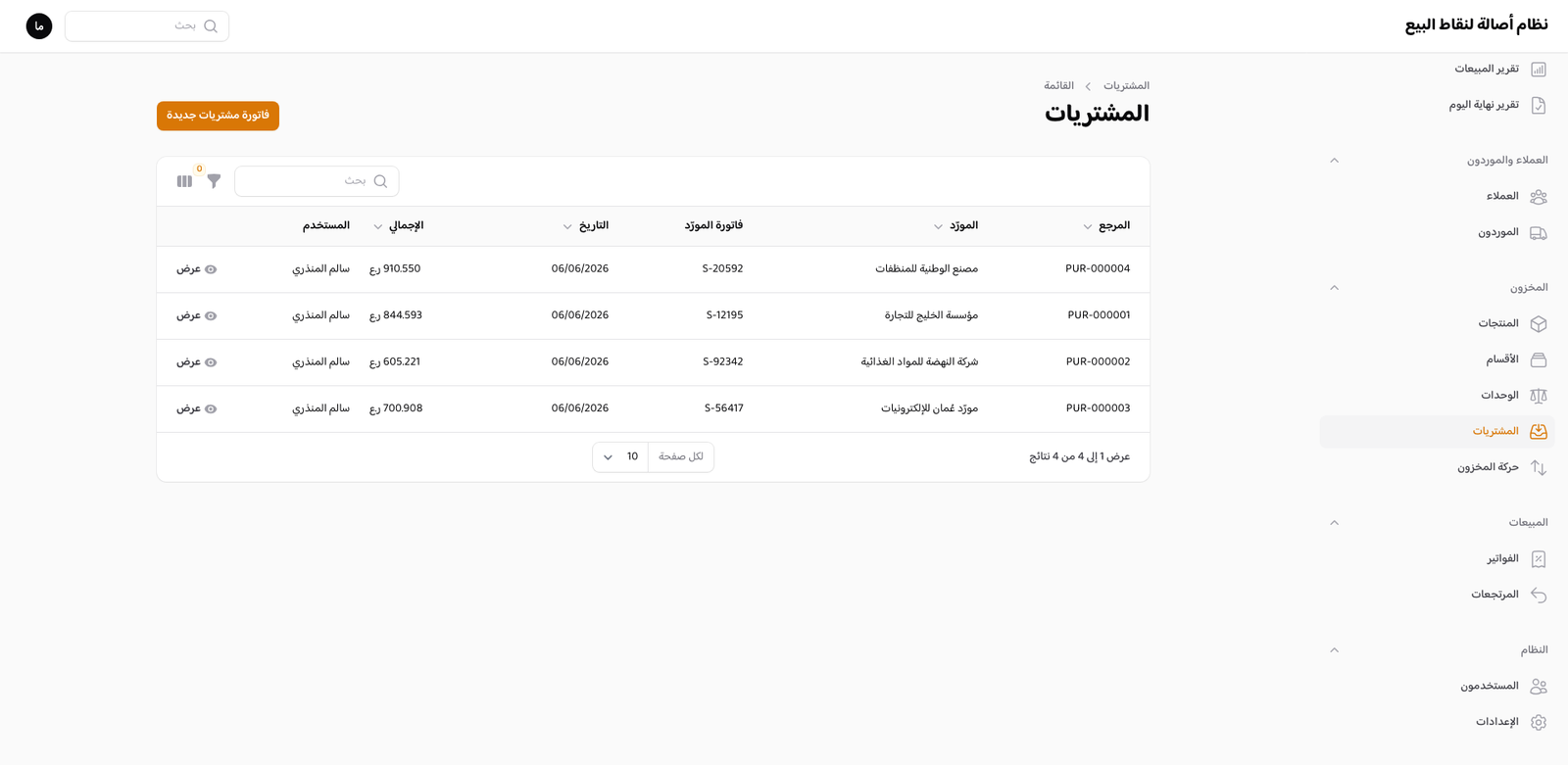Focus the top global search field
Screen dimensions: 1568x765
pyautogui.click(x=147, y=26)
